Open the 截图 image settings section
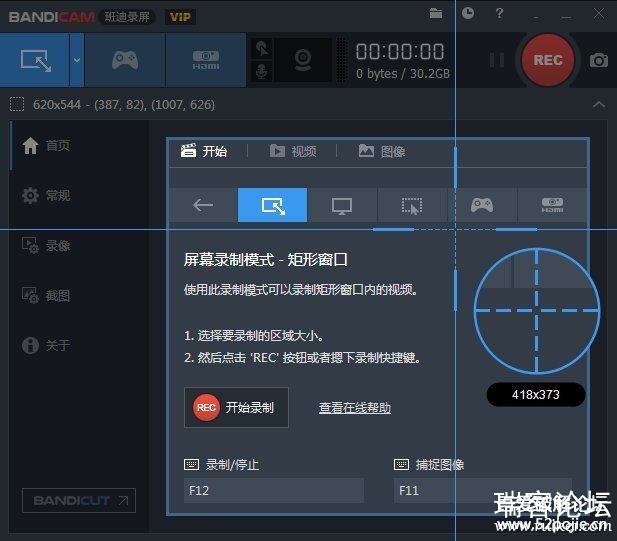 (x=46, y=295)
